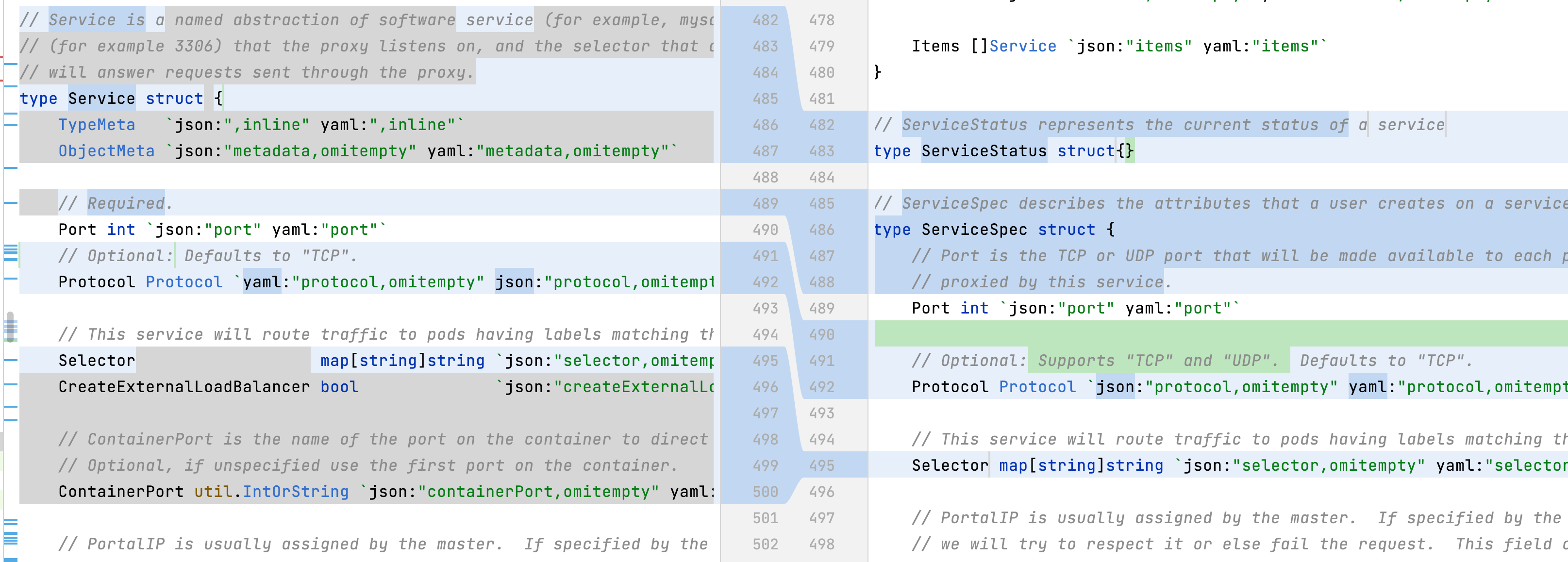The height and width of the screenshot is (562, 1568).
Task: Click CreateExternalLoadBalancer field name
Action: click(183, 387)
